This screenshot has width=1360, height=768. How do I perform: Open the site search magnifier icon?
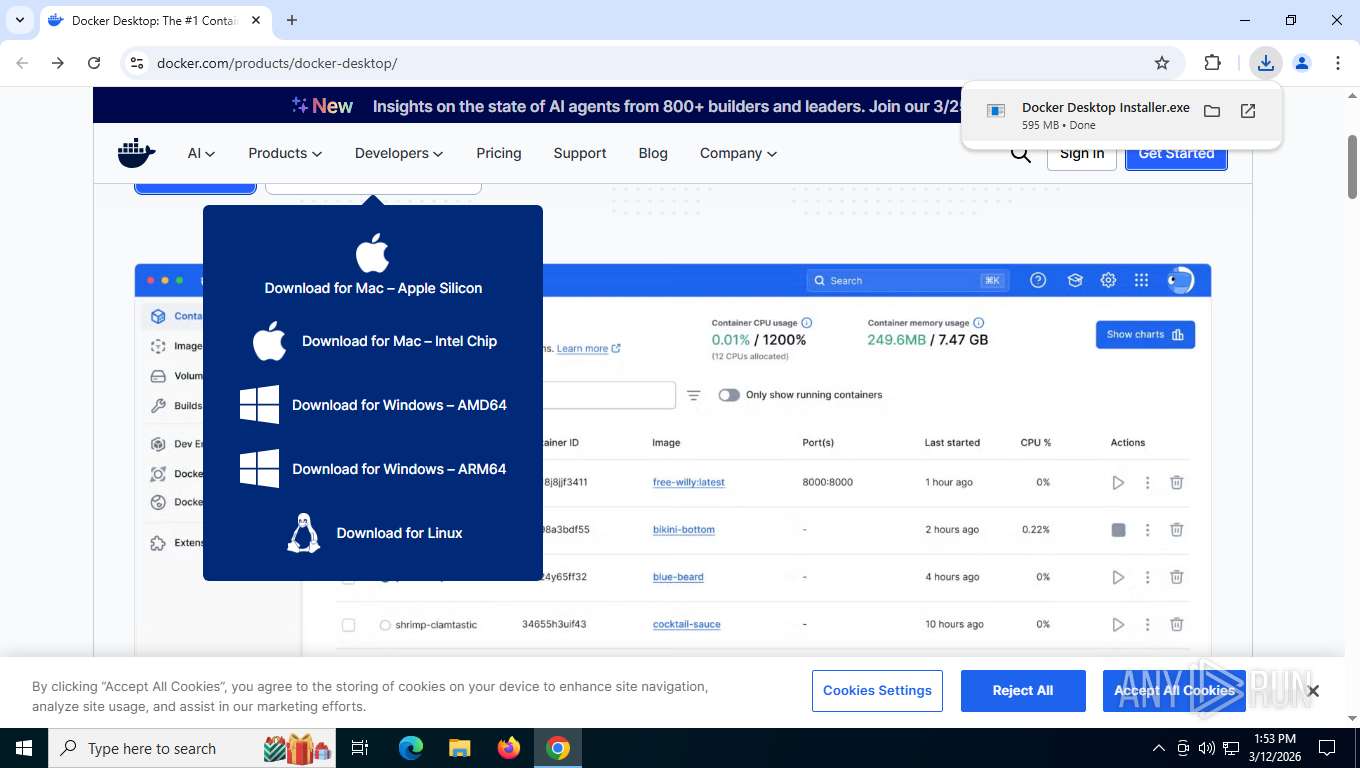[1020, 154]
